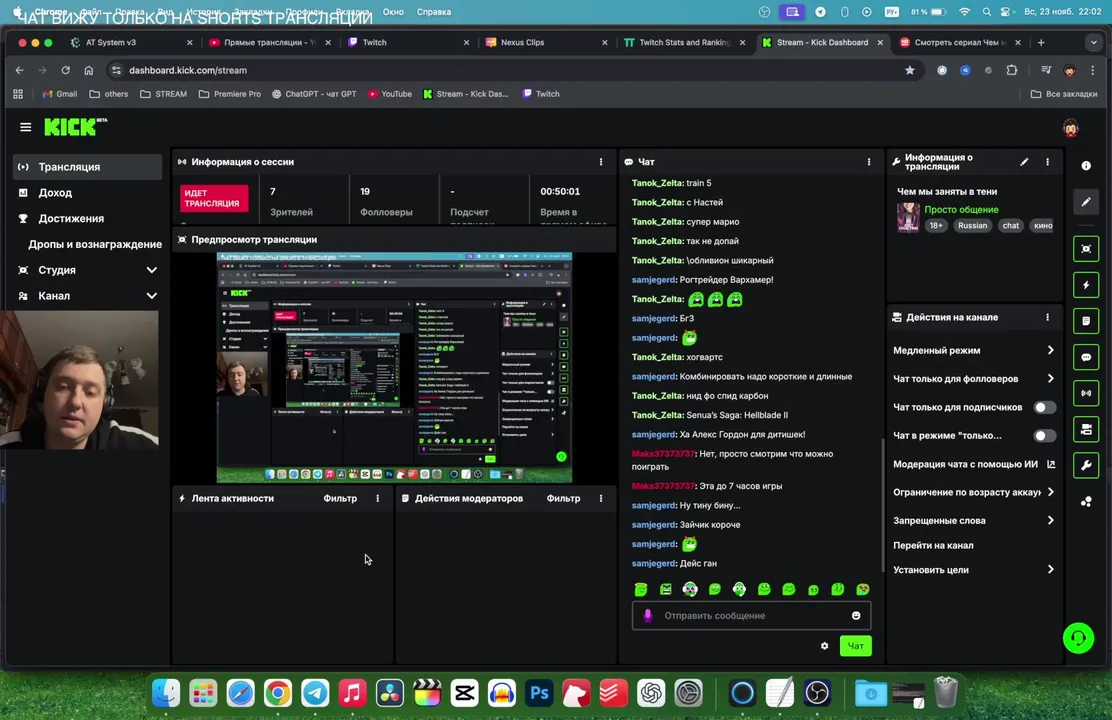Open Чат только для фолловеров chevron
The width and height of the screenshot is (1112, 720).
tap(1050, 379)
